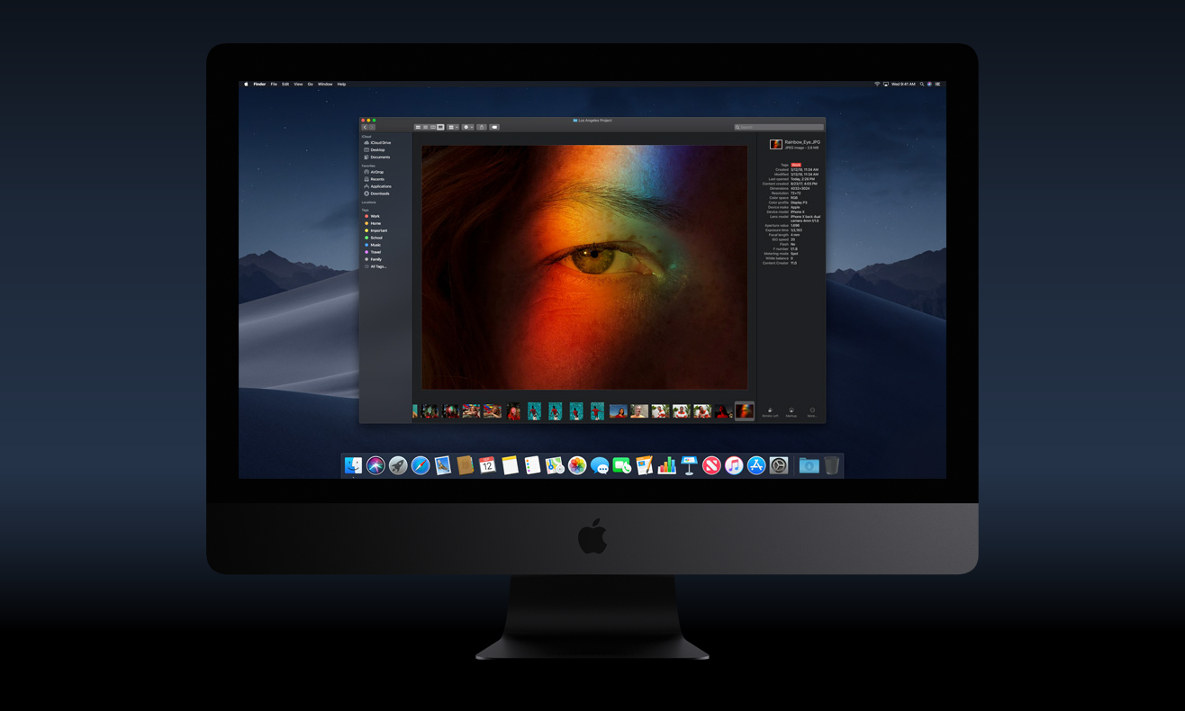
Task: Open Safari from the Dock
Action: (420, 465)
